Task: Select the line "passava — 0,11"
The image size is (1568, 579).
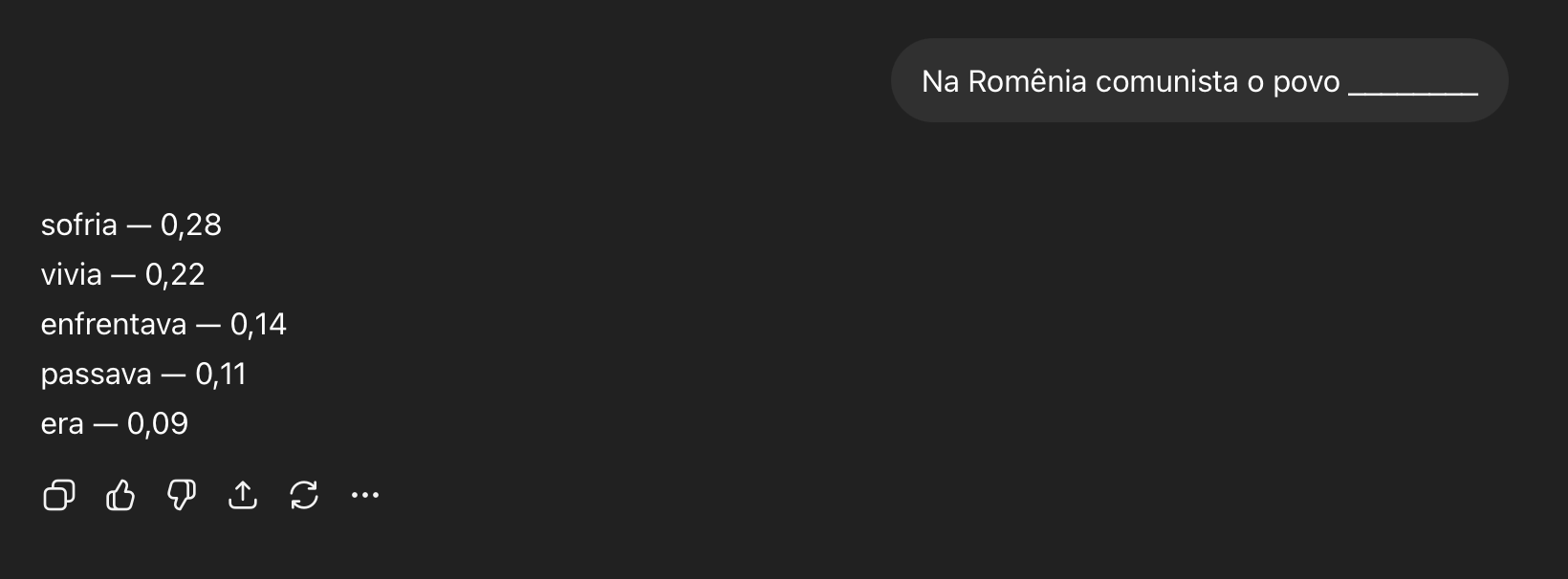Action: pos(143,375)
